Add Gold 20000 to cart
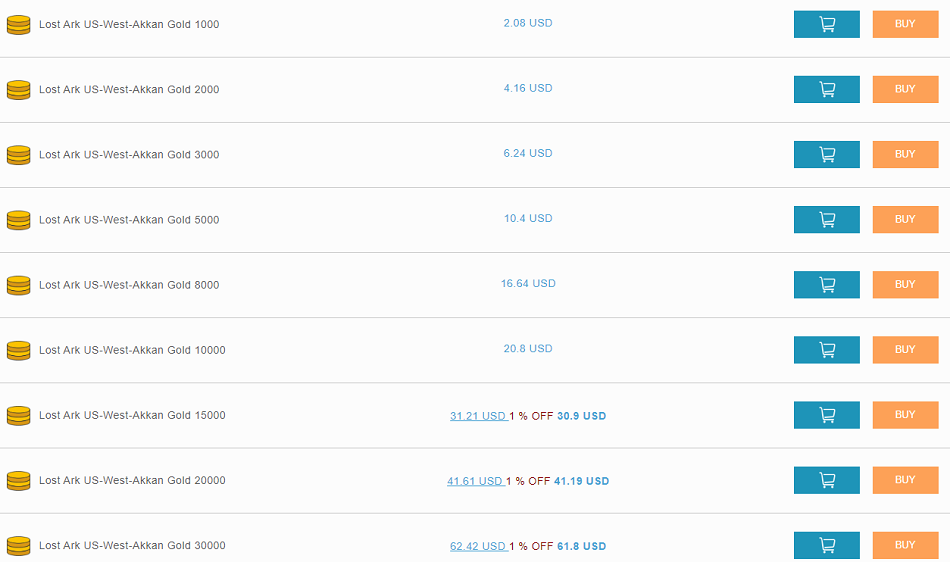Image resolution: width=950 pixels, height=562 pixels. [826, 480]
